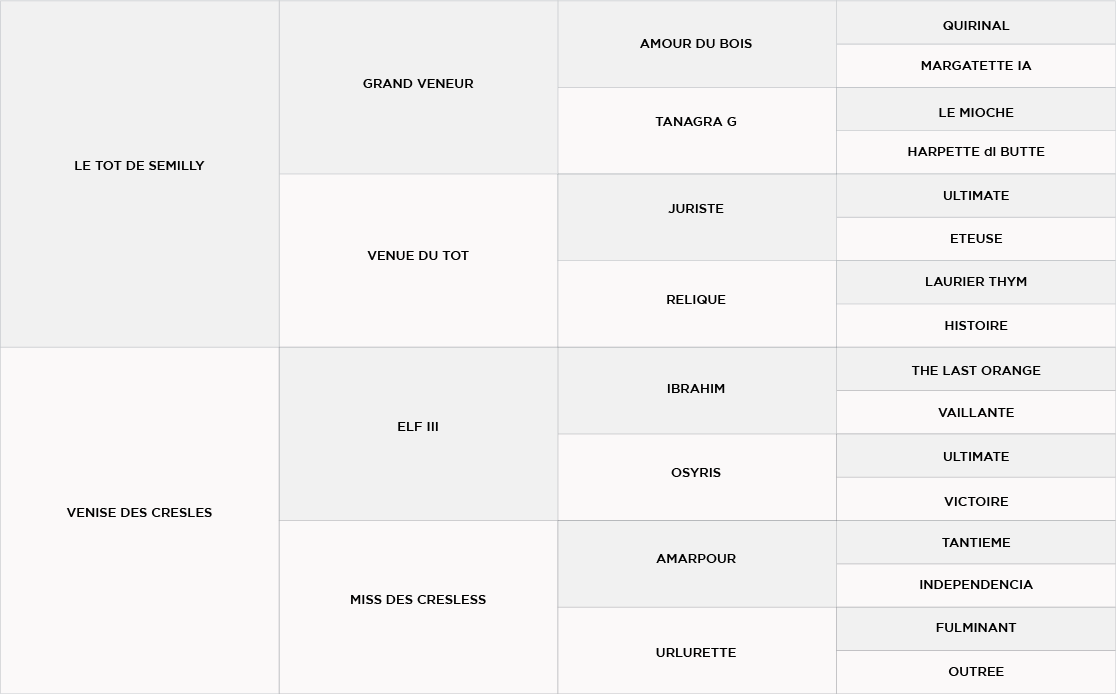
Task: Open the GRAND VENEUR pedigree entry
Action: click(418, 84)
